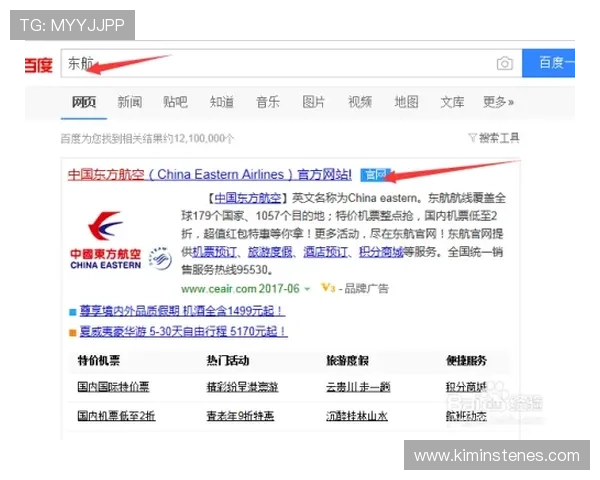Viewport: 600px width, 480px height.
Task: Open the 机票预订 link
Action: 215,252
